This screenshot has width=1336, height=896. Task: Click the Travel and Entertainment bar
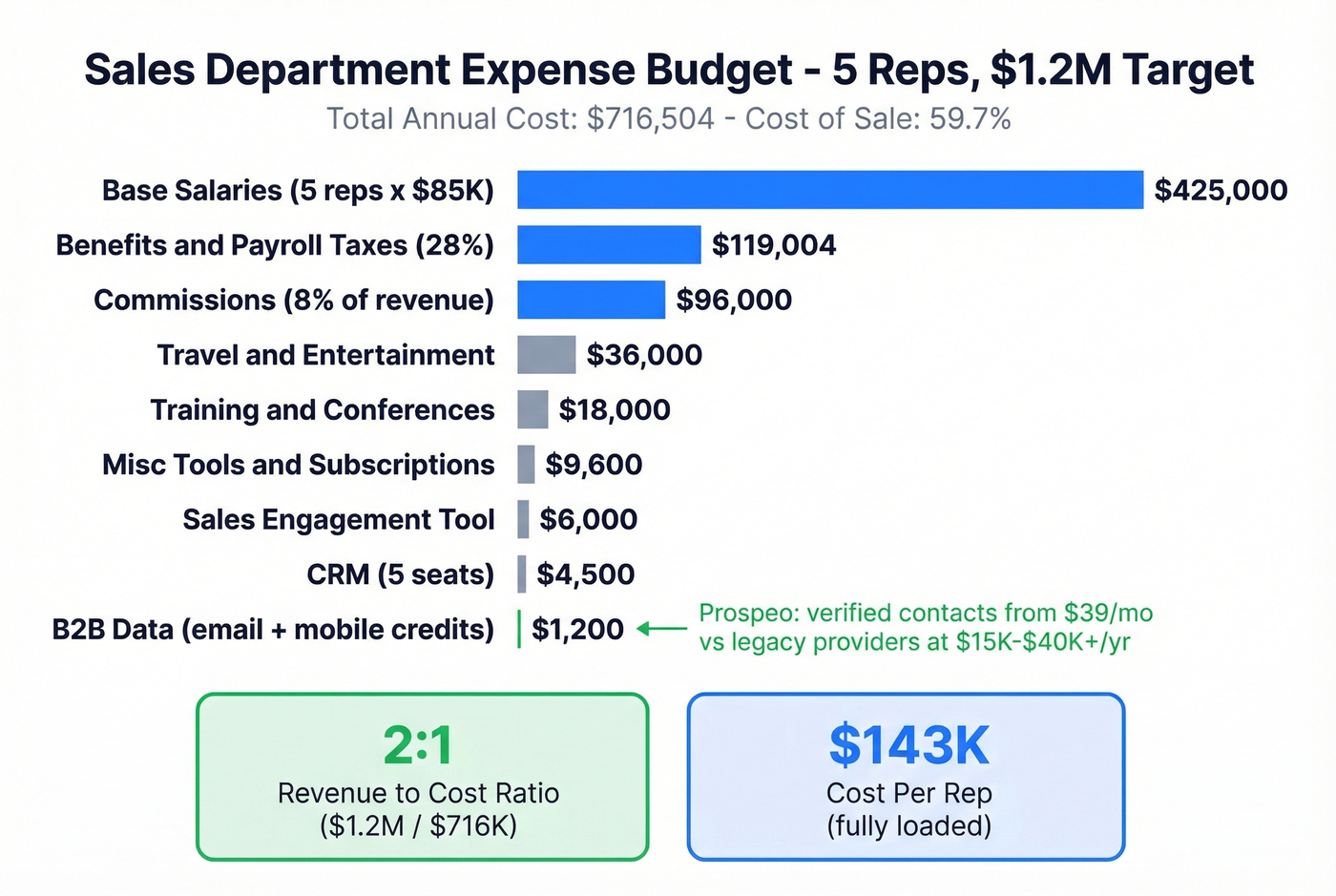(547, 354)
